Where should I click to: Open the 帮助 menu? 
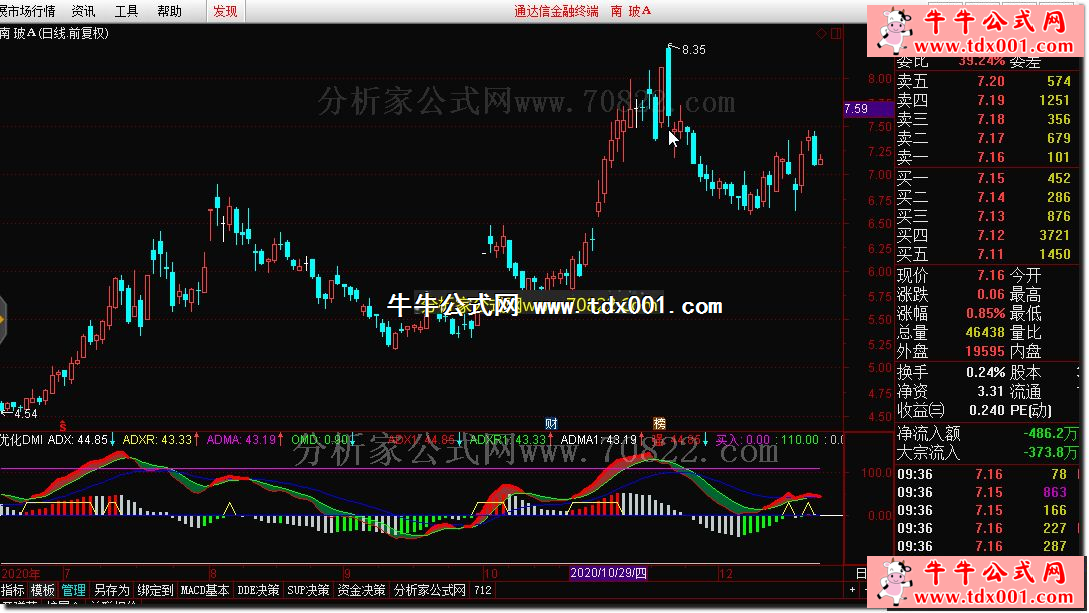click(x=169, y=11)
